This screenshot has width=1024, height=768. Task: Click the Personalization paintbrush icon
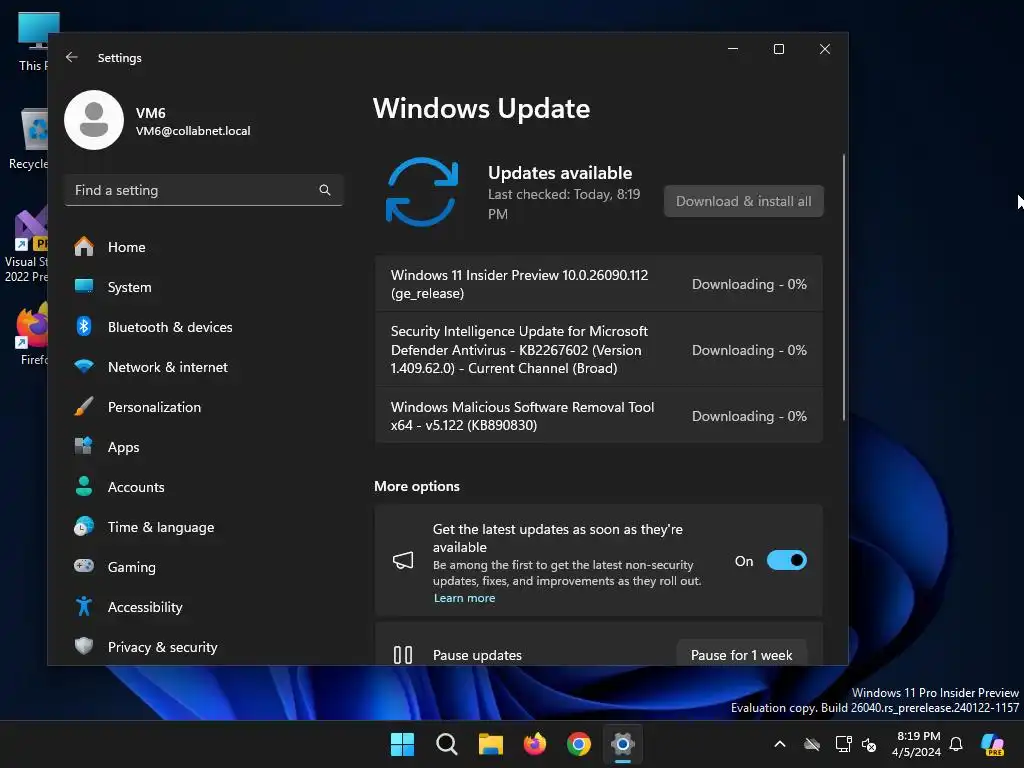tap(84, 406)
